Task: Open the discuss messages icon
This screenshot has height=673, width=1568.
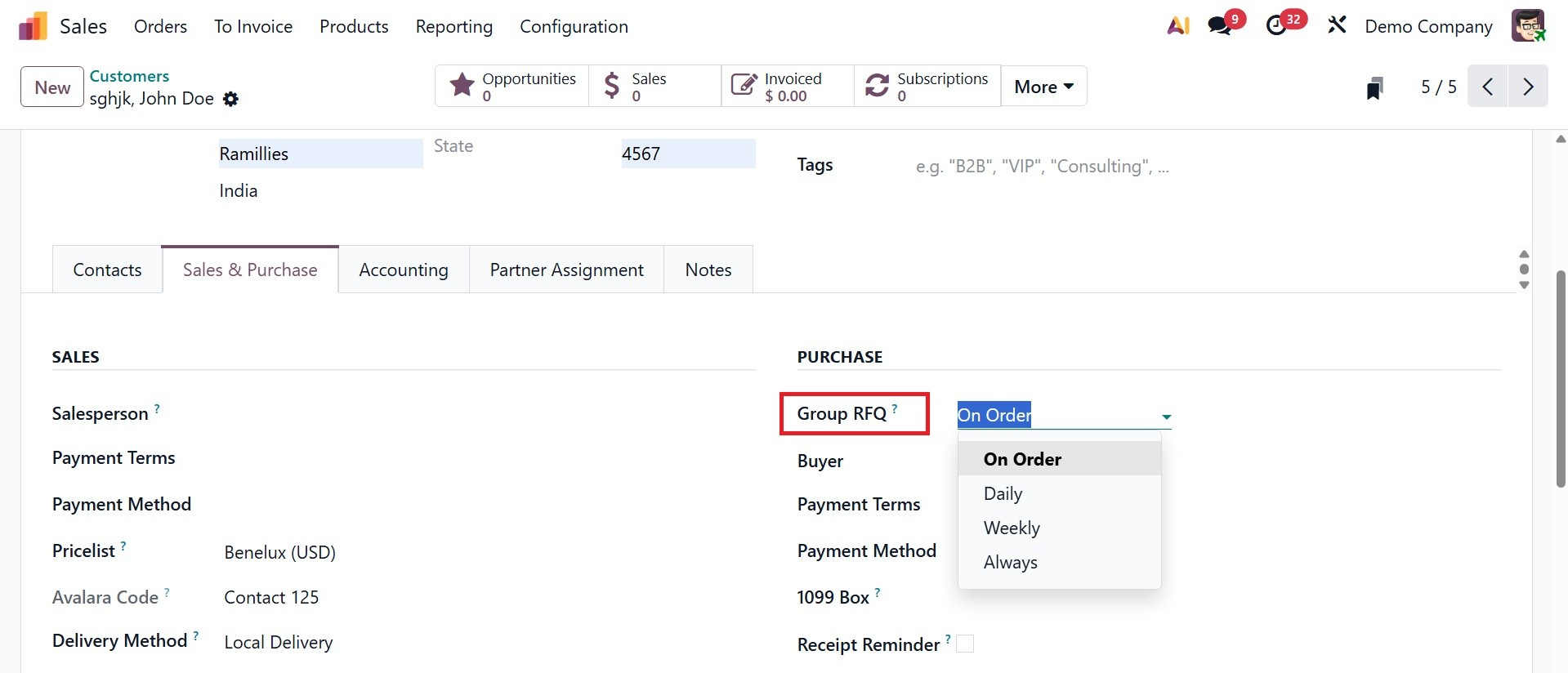Action: click(1220, 26)
